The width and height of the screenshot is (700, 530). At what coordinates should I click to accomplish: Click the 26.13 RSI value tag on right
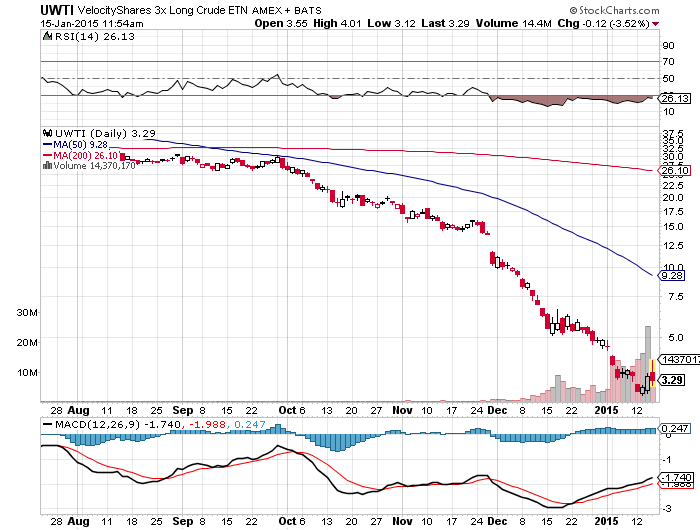(x=675, y=98)
